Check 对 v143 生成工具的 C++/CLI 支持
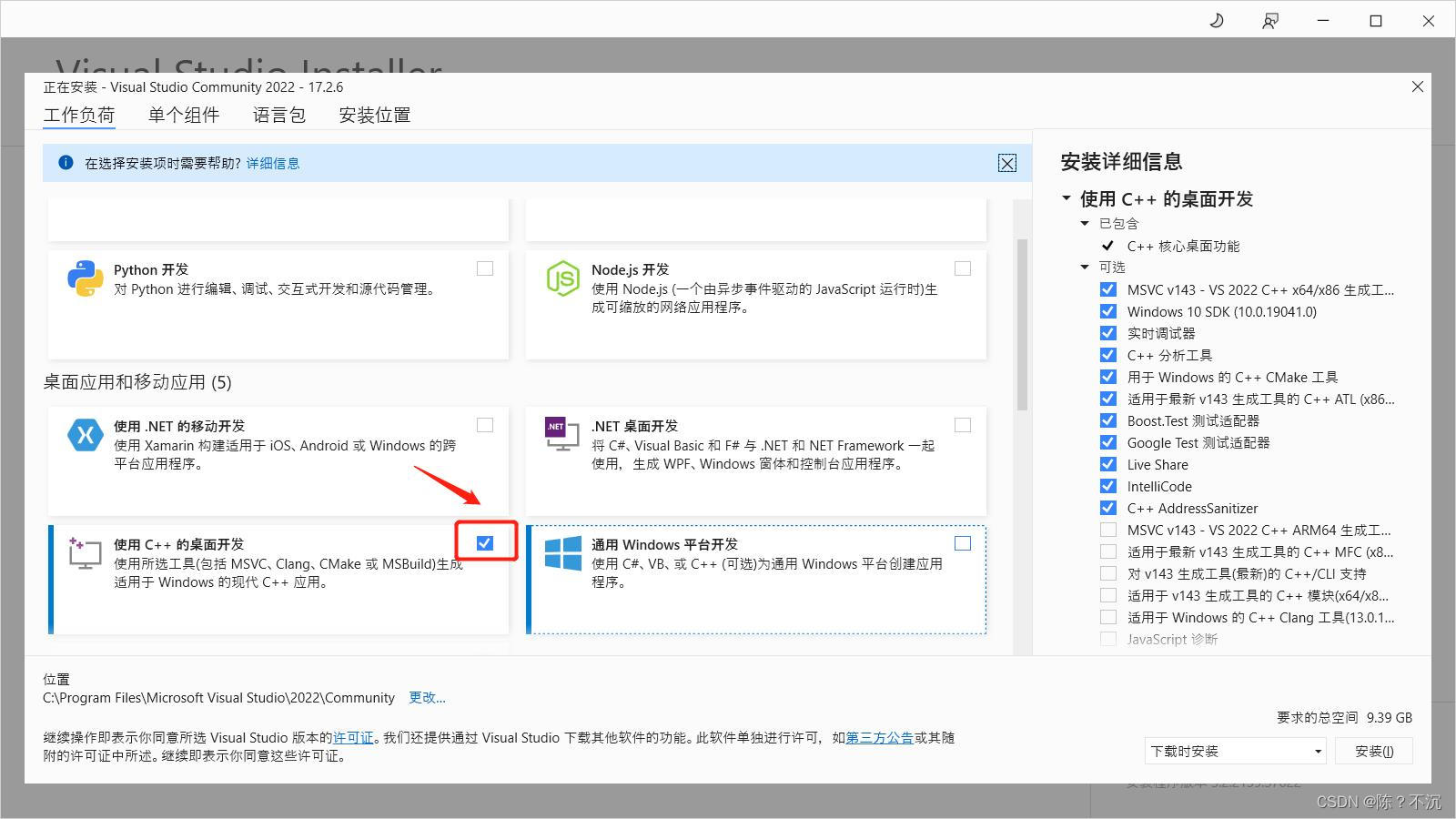This screenshot has height=819, width=1456. 1107,573
